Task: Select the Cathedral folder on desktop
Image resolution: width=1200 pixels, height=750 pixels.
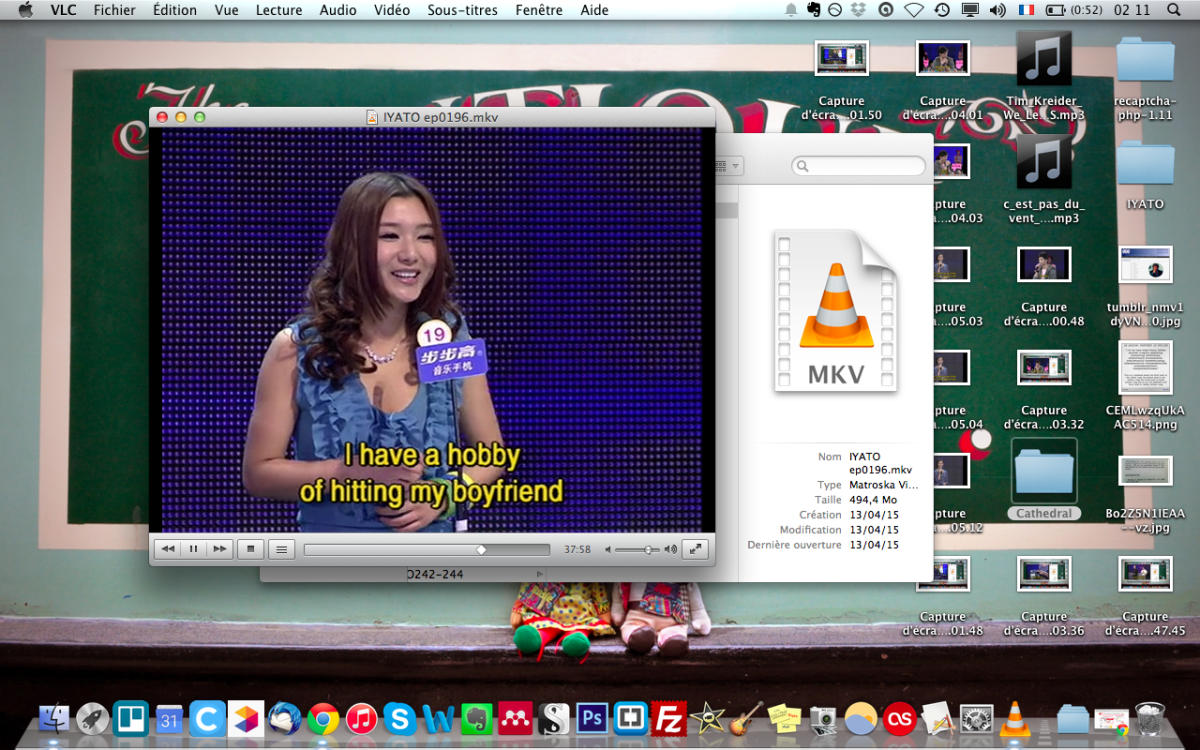Action: coord(1044,477)
